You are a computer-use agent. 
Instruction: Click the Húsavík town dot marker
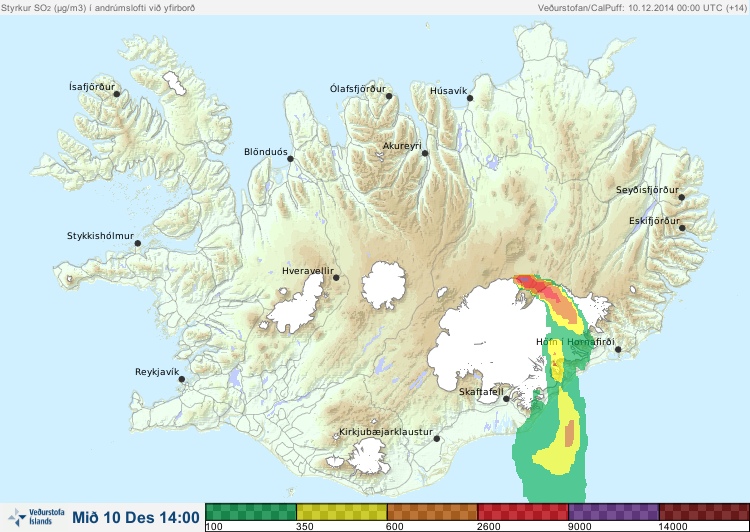click(x=470, y=98)
